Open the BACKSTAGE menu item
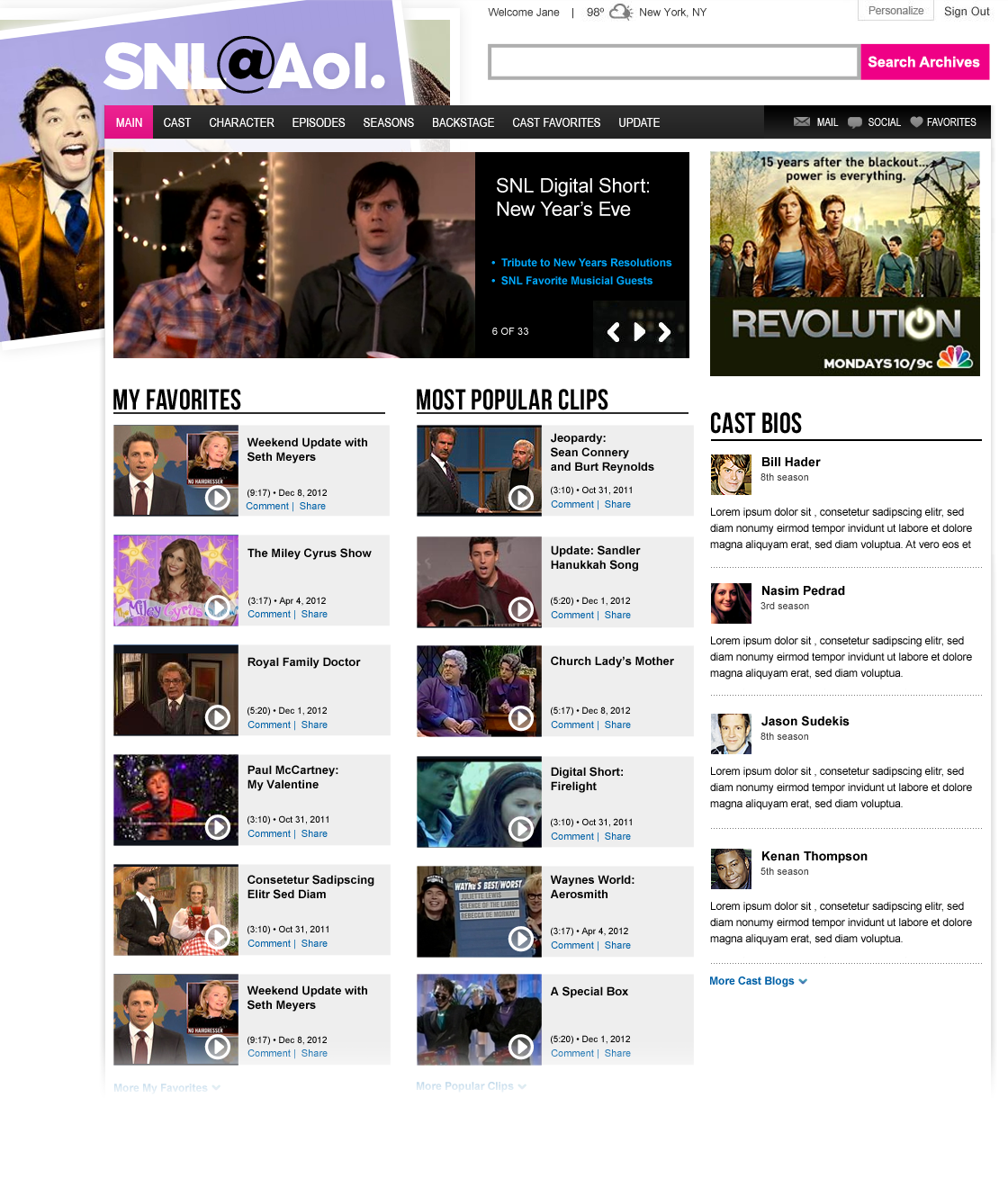This screenshot has height=1188, width=1008. 463,122
